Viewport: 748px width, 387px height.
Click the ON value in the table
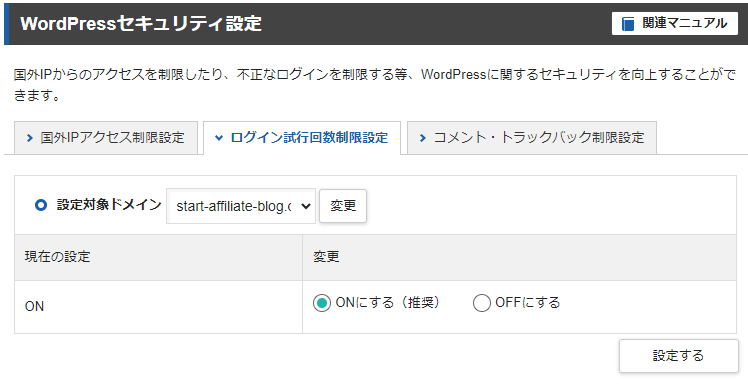tap(34, 306)
